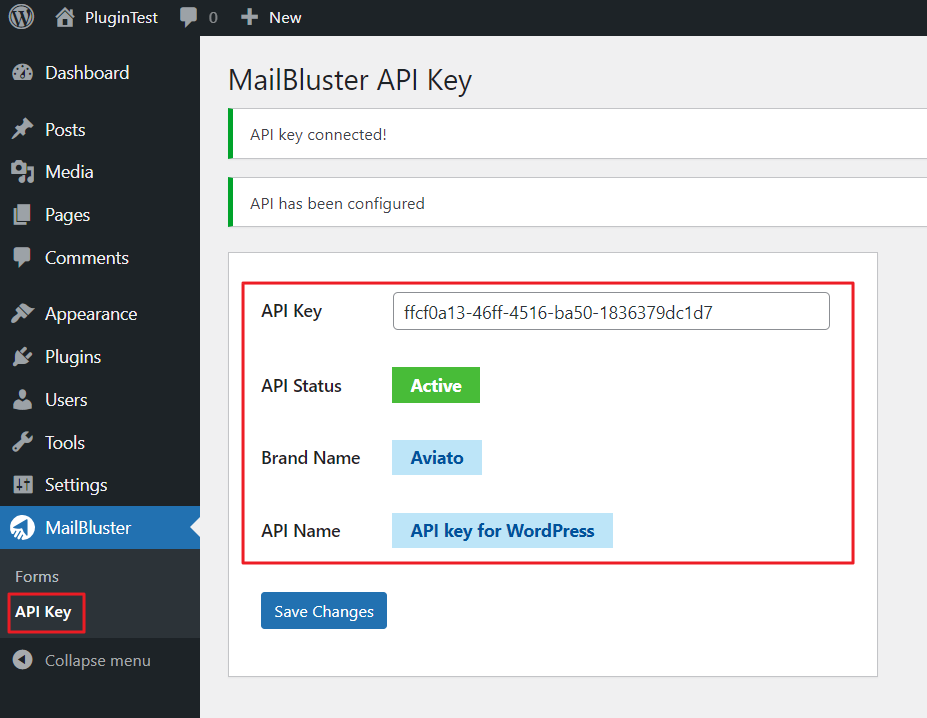
Task: Click the Plugins plug icon
Action: pyautogui.click(x=22, y=357)
